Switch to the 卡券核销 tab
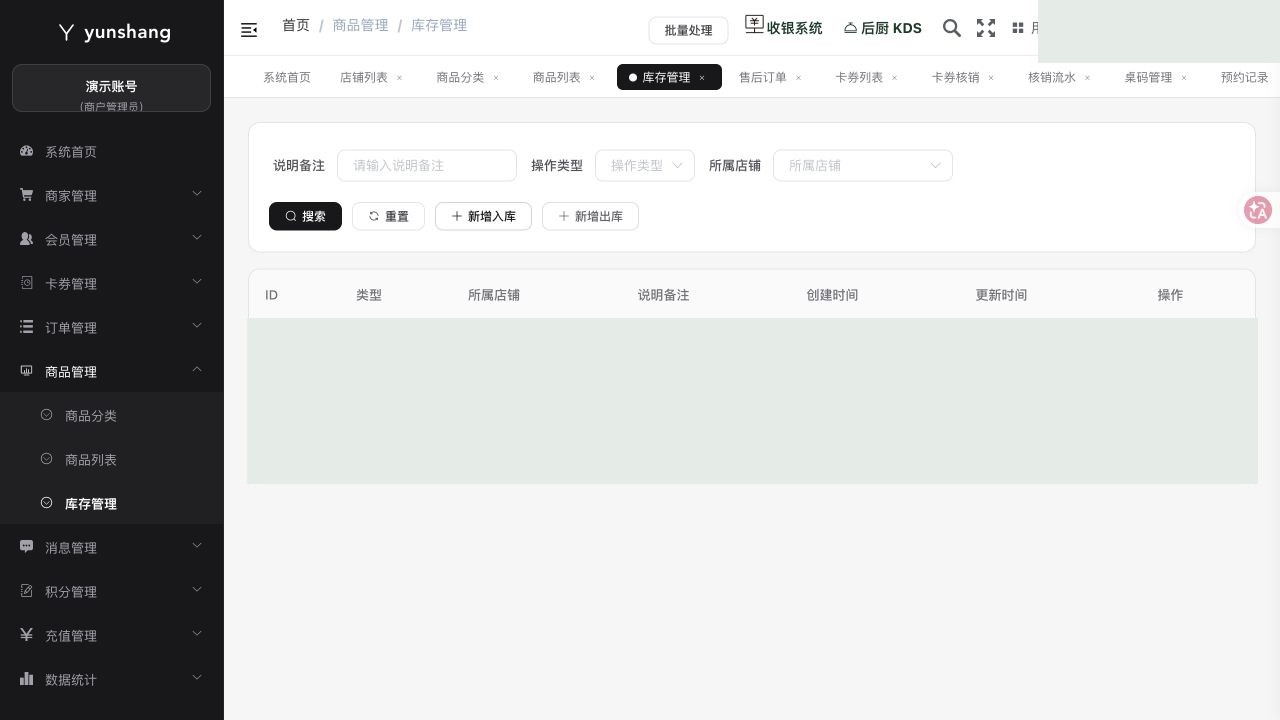1280x720 pixels. (x=956, y=77)
